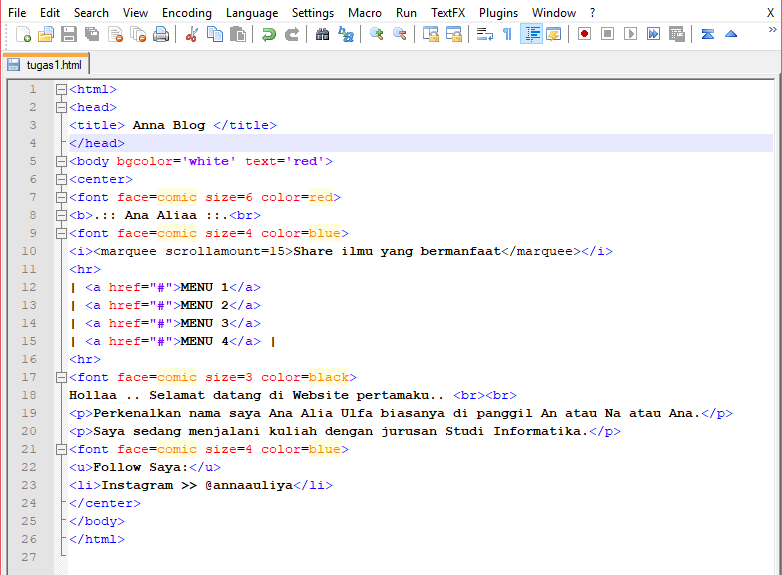The image size is (782, 575).
Task: Open the Run menu
Action: click(406, 12)
